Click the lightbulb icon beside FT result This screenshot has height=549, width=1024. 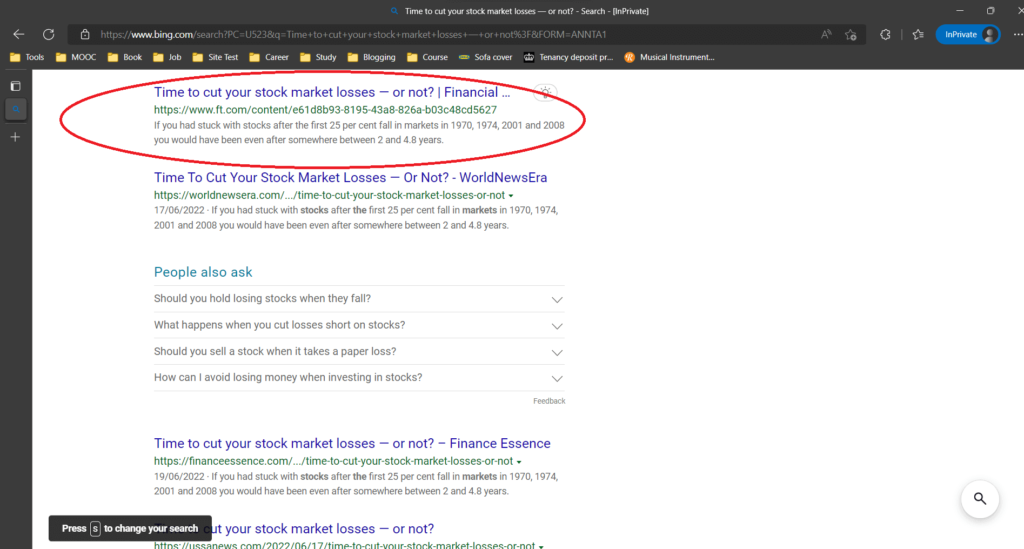click(x=545, y=93)
